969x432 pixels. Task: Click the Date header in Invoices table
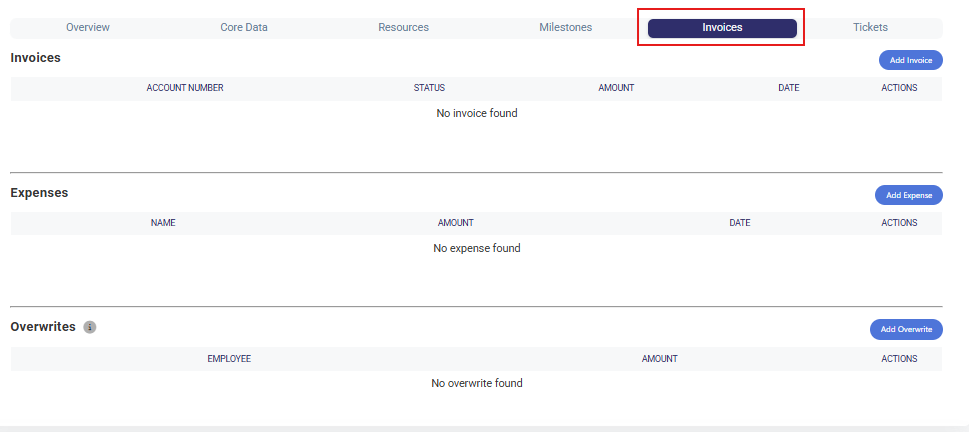(x=788, y=88)
